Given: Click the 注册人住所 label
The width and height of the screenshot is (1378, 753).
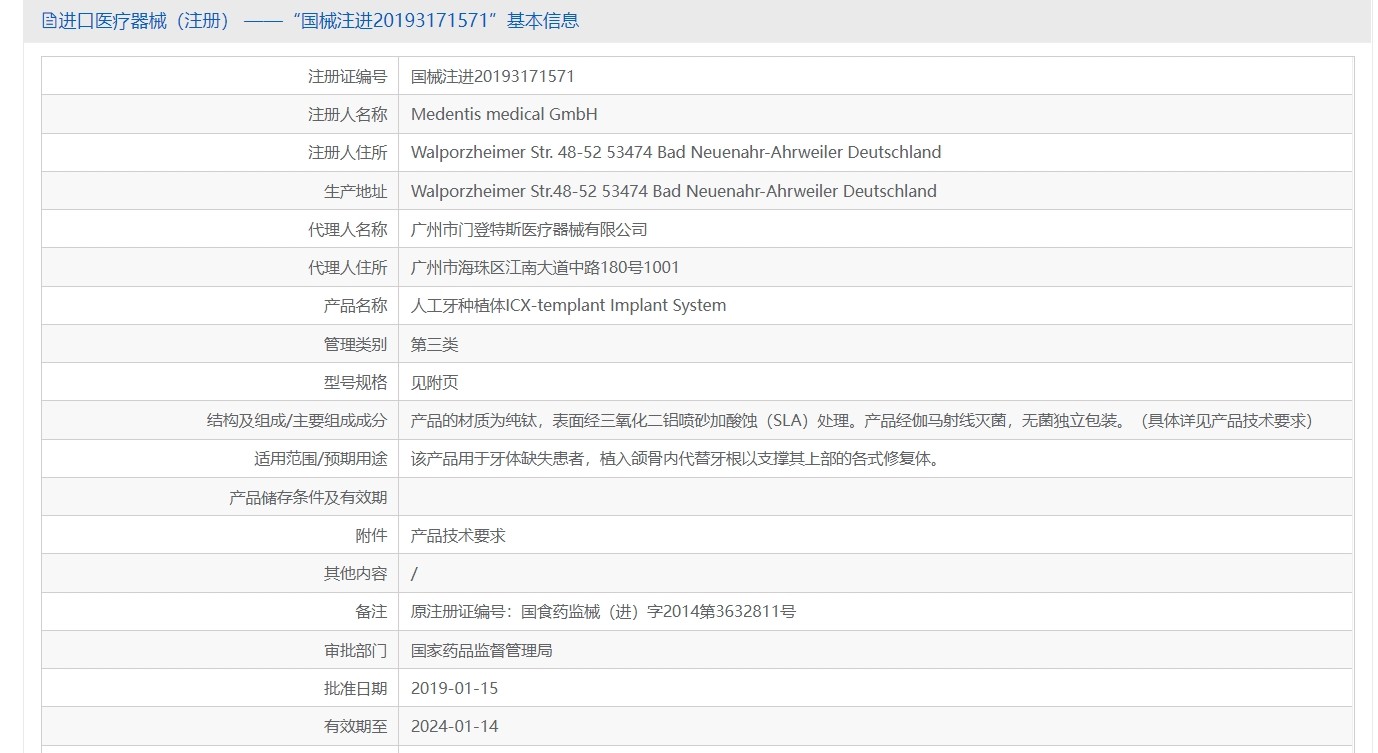Looking at the screenshot, I should tap(347, 152).
